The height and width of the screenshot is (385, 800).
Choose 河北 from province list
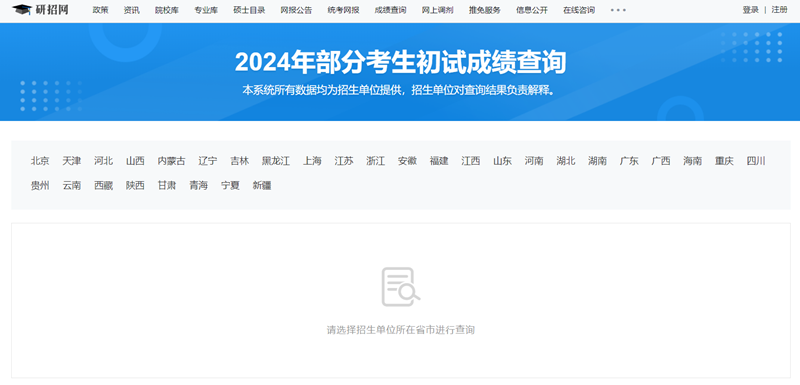pos(104,161)
